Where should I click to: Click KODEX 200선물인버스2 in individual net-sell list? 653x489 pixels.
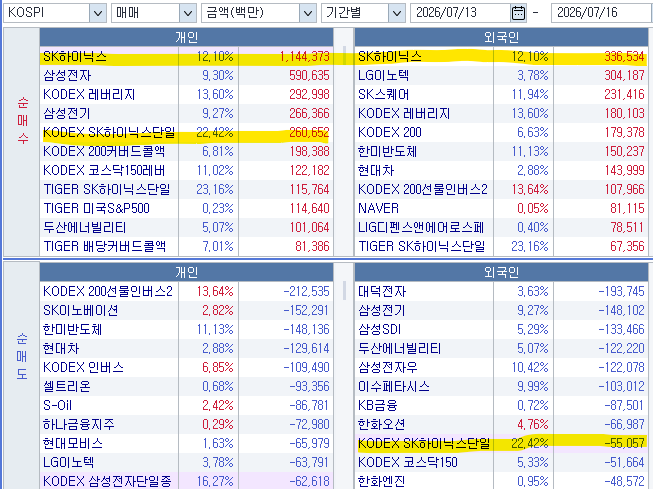point(108,291)
